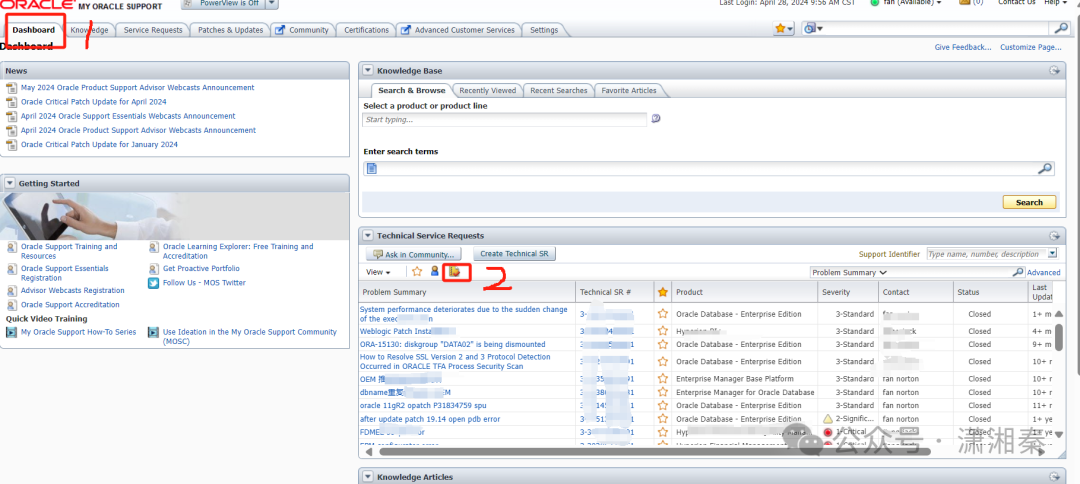
Task: Switch to the Knowledge tab
Action: point(89,30)
